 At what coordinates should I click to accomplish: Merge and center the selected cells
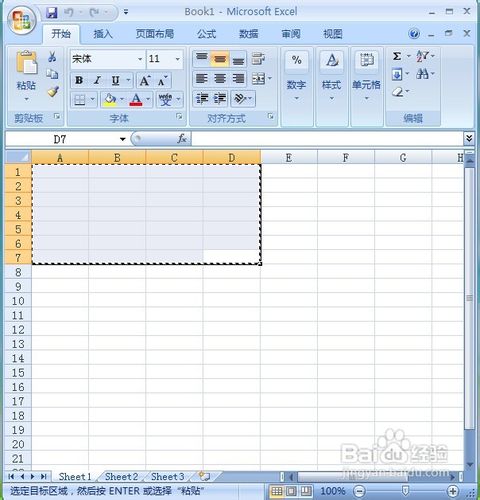click(258, 79)
